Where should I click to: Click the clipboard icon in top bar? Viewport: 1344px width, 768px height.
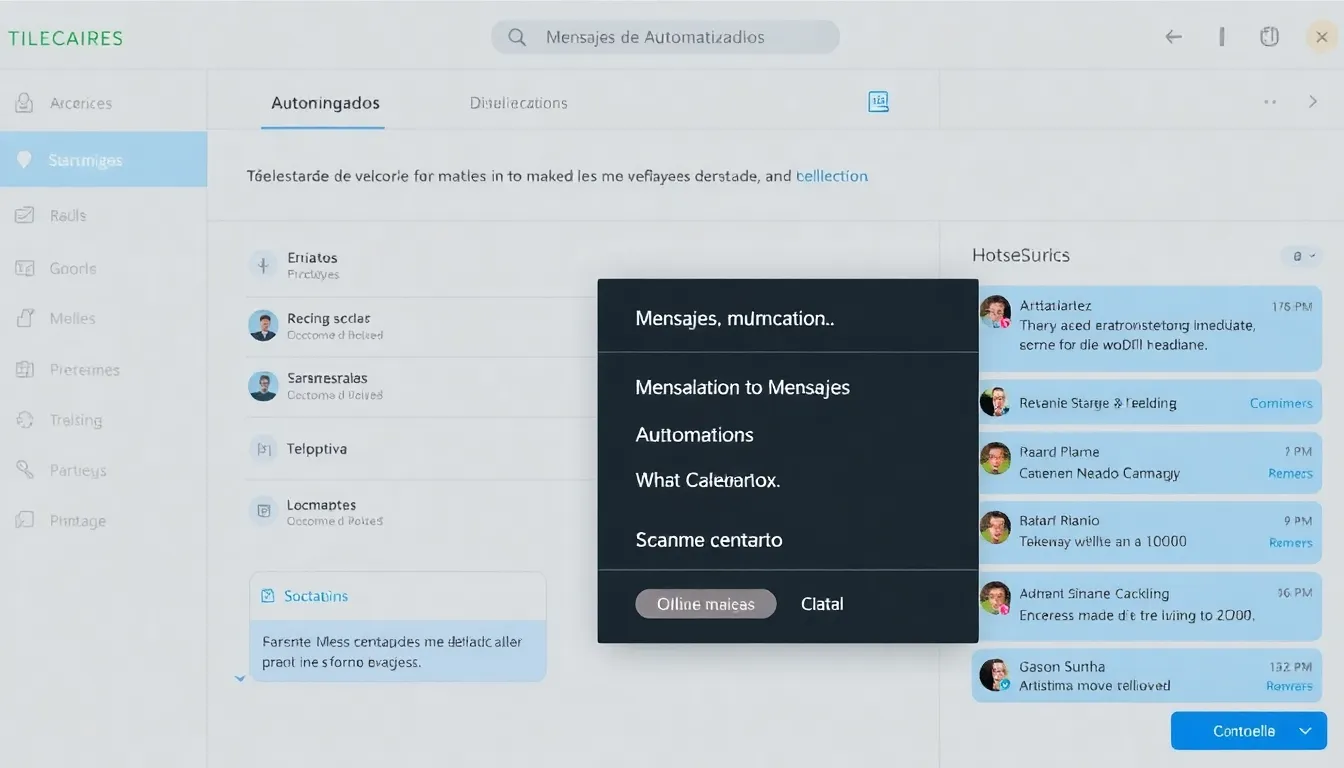tap(1269, 37)
